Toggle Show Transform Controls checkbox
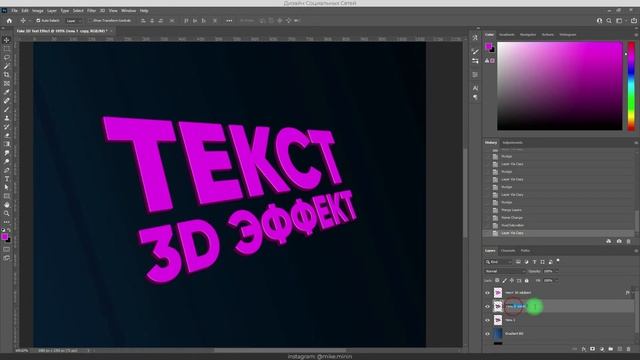 (91, 20)
